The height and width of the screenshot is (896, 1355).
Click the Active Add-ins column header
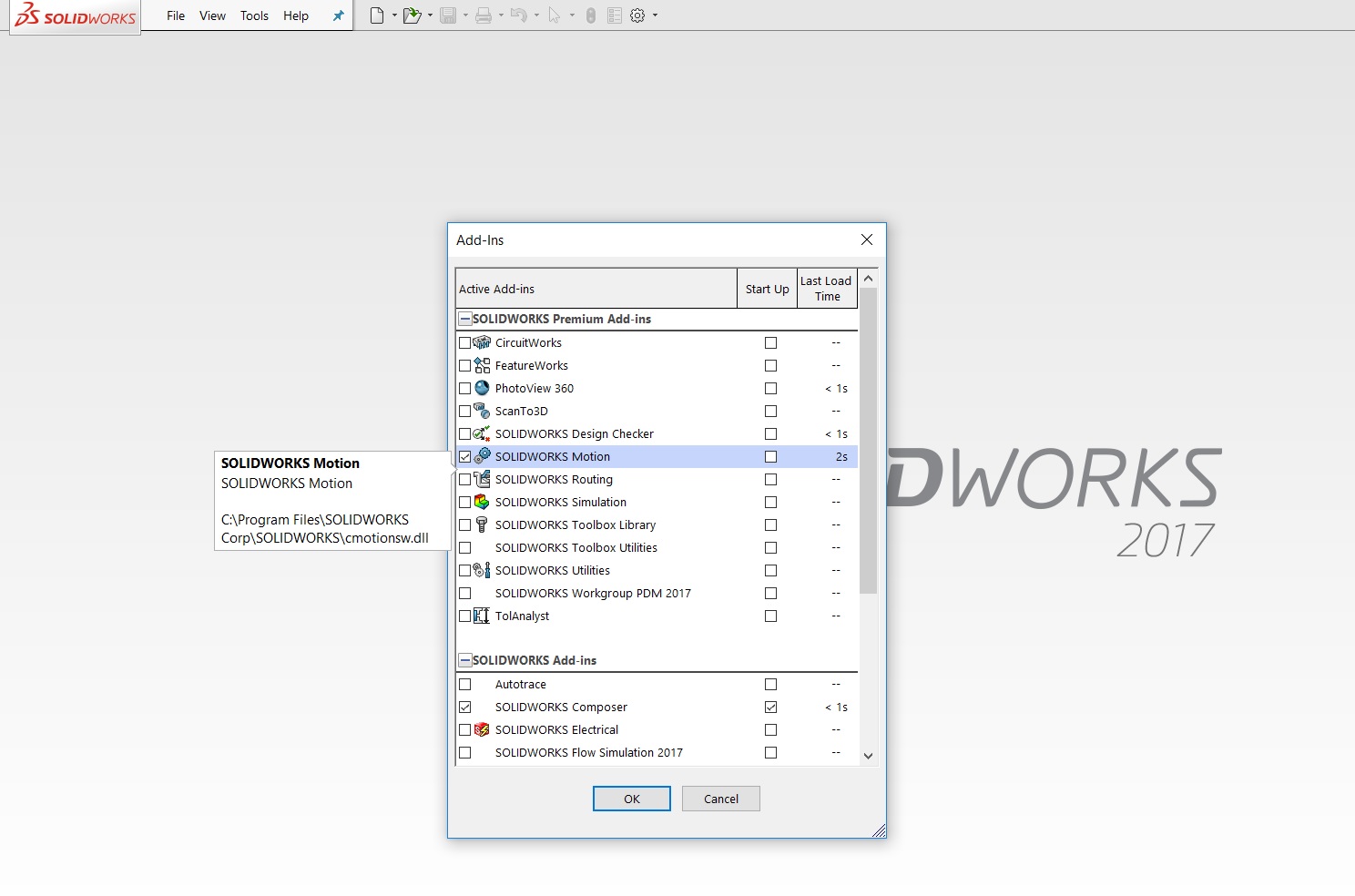596,289
